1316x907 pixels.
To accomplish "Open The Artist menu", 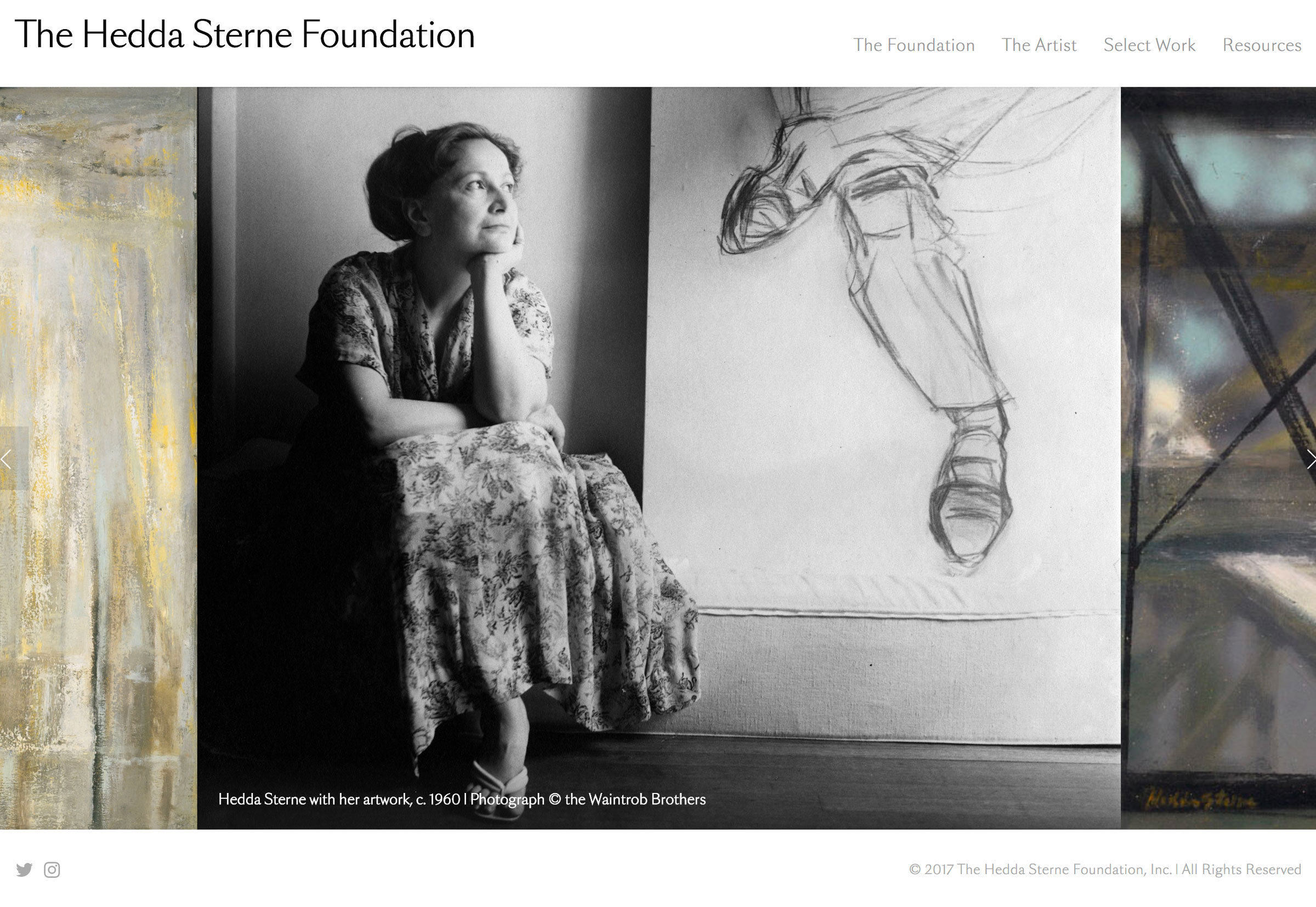I will 1039,45.
